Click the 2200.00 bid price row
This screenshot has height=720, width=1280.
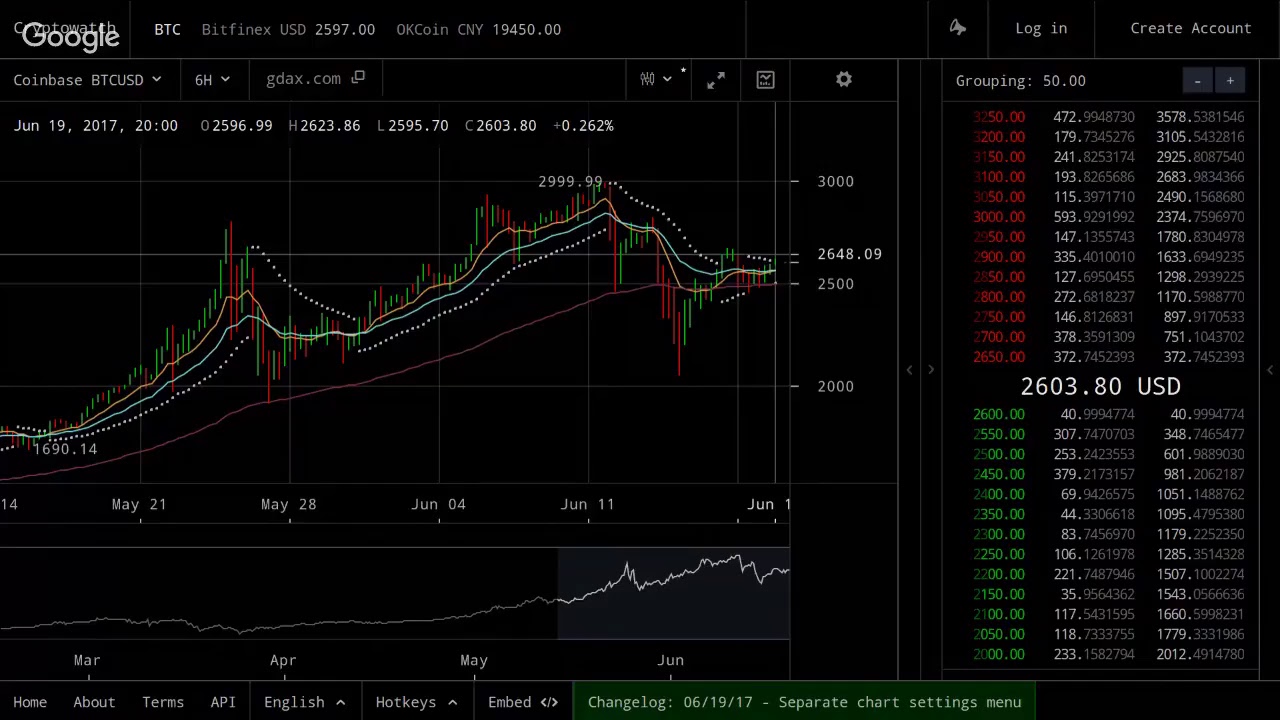[1108, 574]
